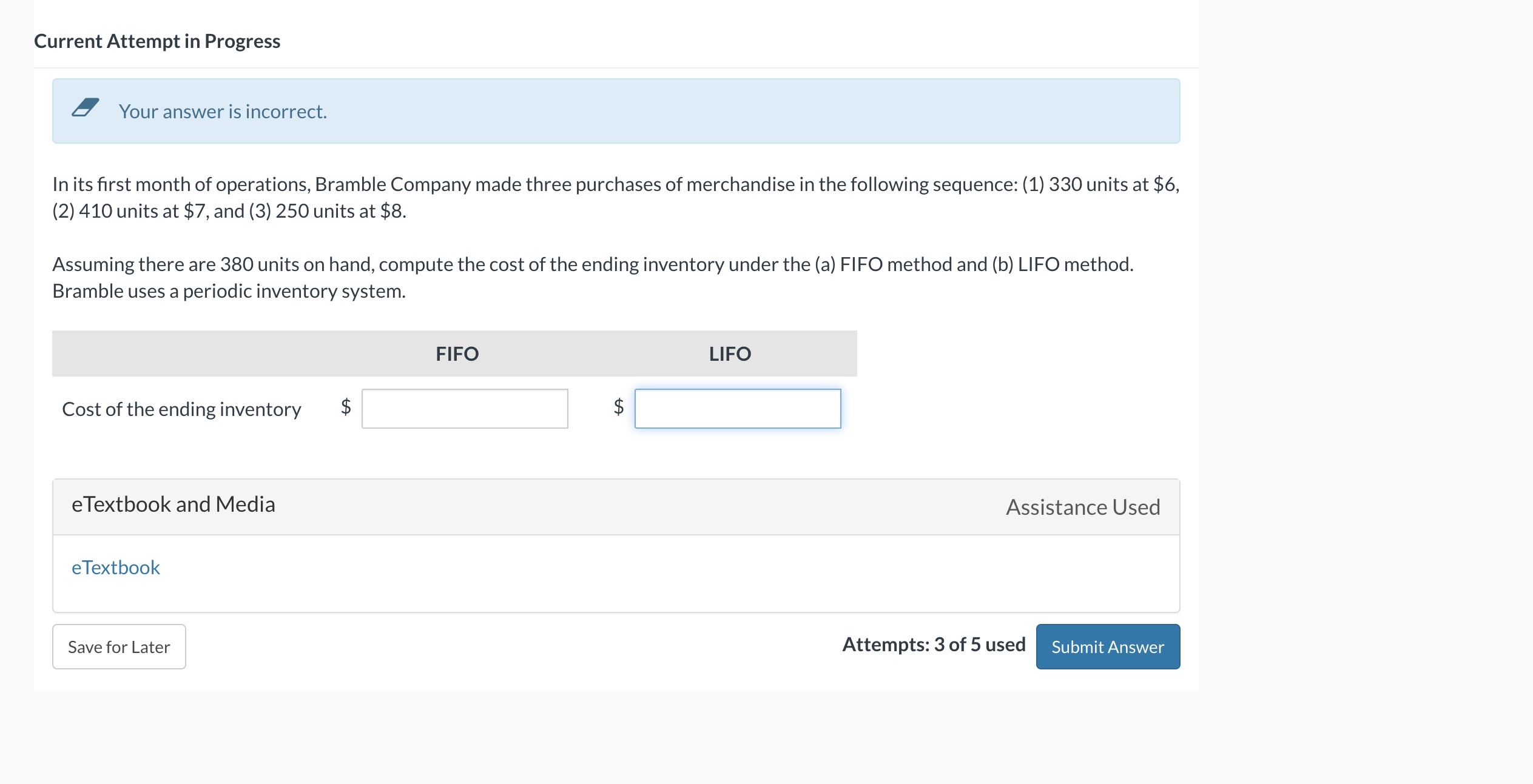The height and width of the screenshot is (784, 1533).
Task: Select the FIFO column header
Action: [457, 353]
